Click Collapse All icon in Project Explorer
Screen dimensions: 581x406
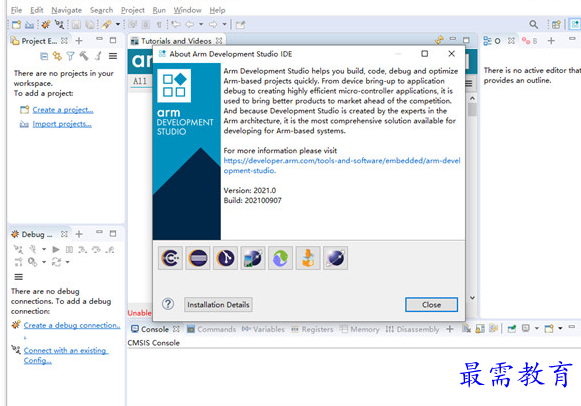tap(44, 56)
